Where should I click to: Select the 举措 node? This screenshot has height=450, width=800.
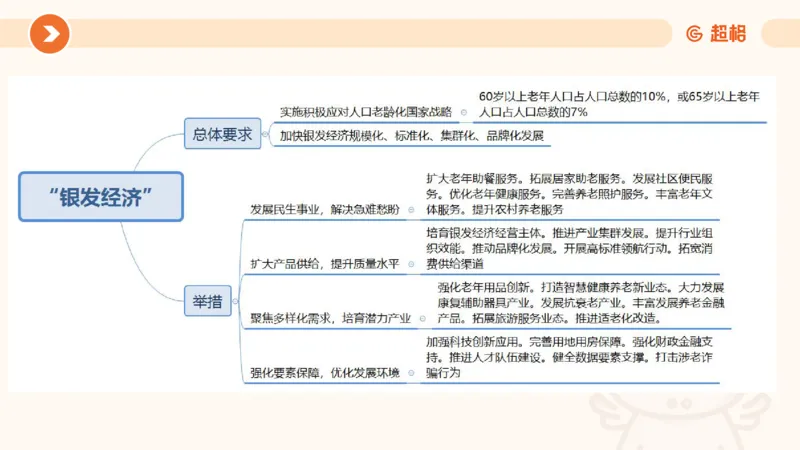208,301
